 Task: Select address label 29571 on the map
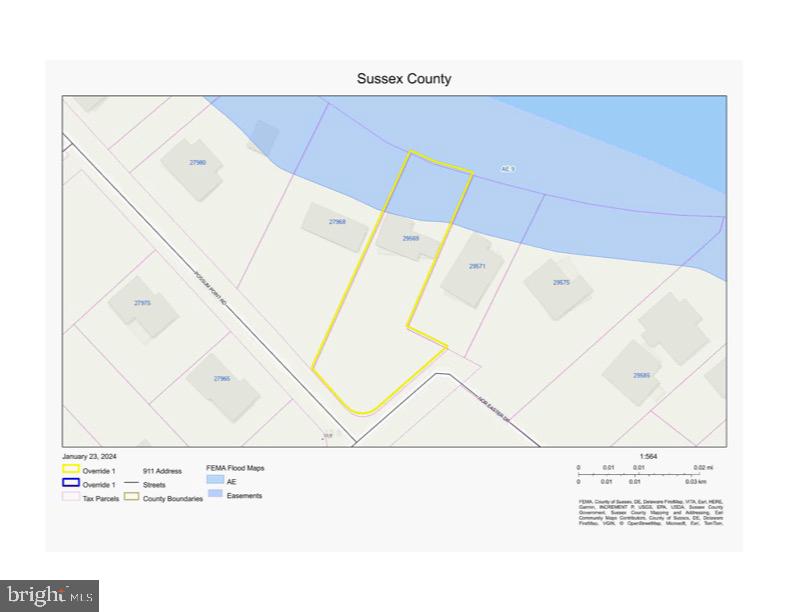pyautogui.click(x=477, y=266)
